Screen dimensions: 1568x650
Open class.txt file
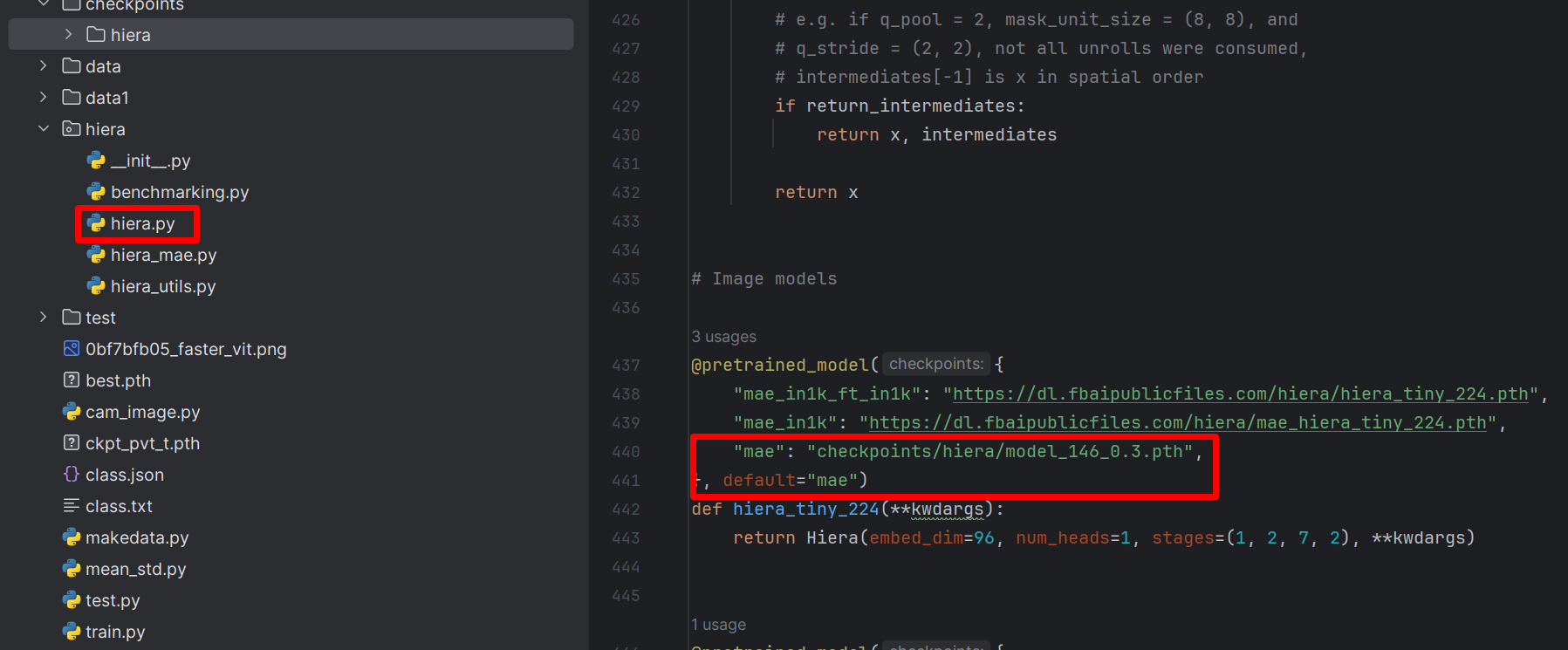point(119,506)
